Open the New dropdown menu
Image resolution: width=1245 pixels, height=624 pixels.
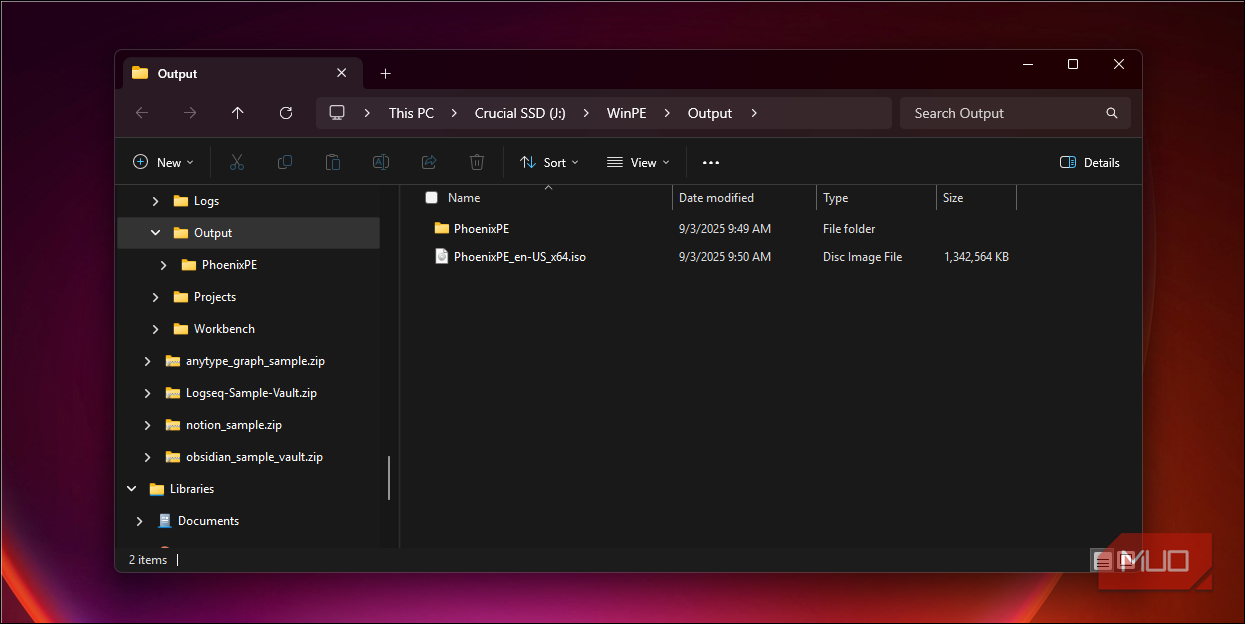[x=164, y=162]
